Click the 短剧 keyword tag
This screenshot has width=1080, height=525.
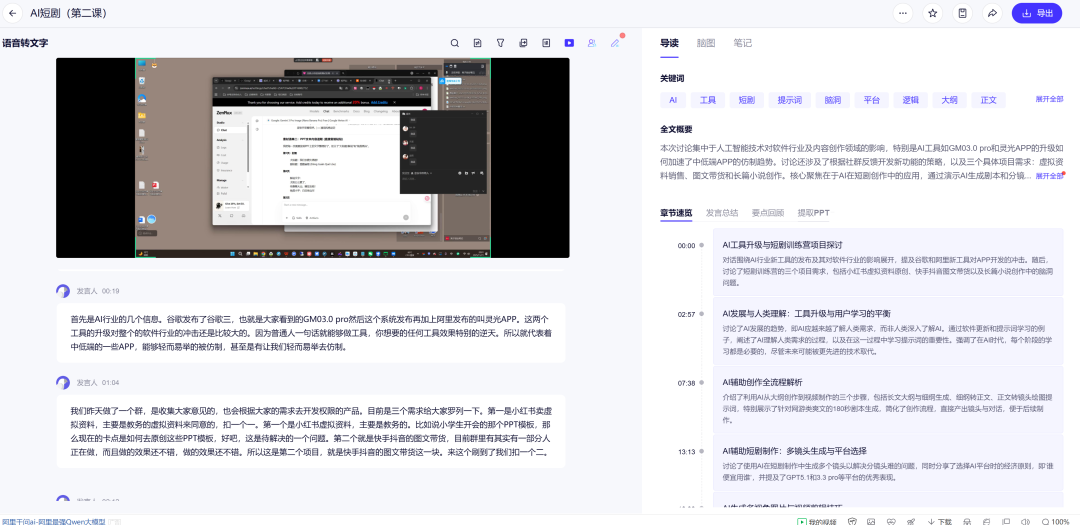[x=747, y=100]
